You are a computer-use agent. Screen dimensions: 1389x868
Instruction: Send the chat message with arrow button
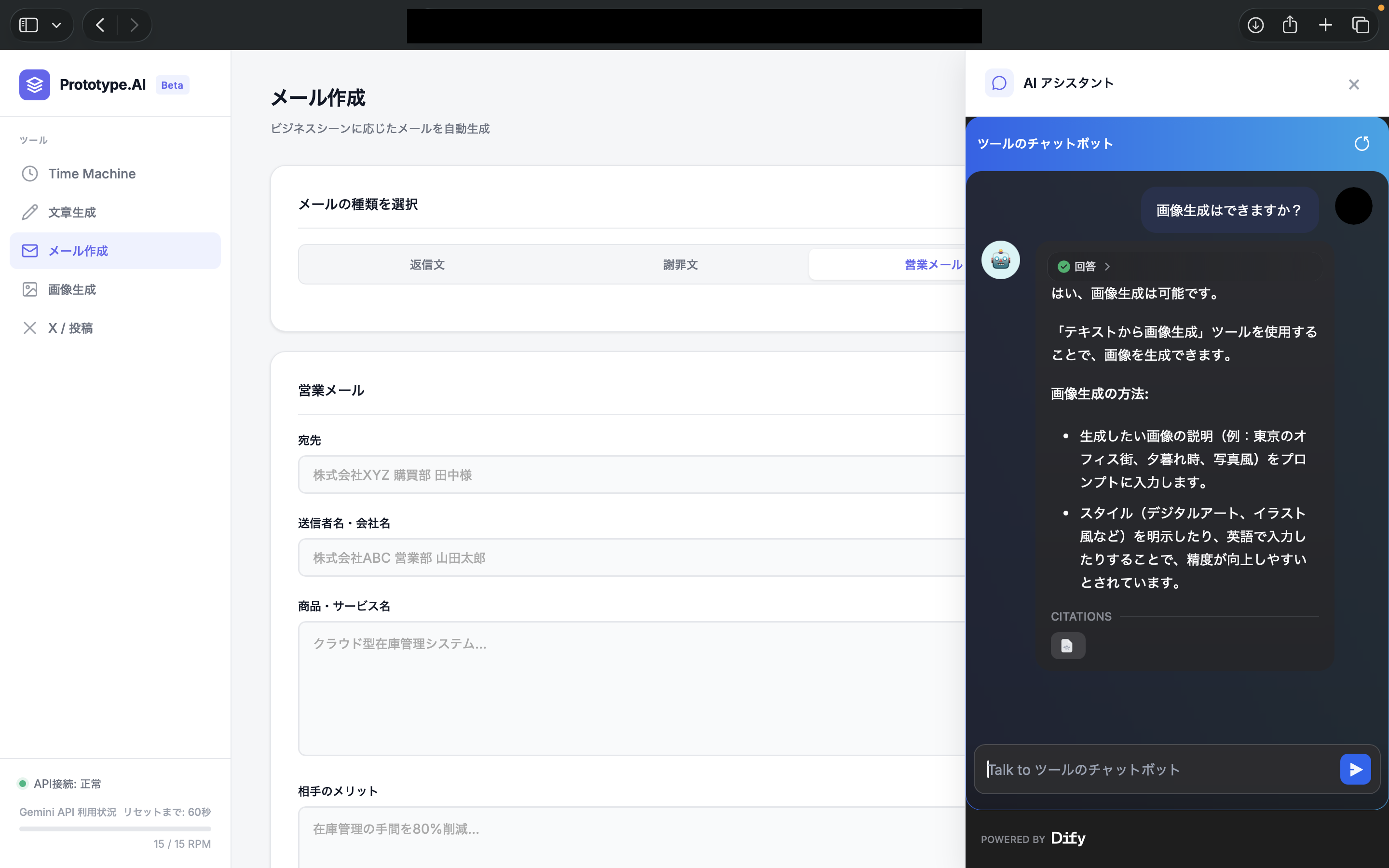coord(1356,769)
